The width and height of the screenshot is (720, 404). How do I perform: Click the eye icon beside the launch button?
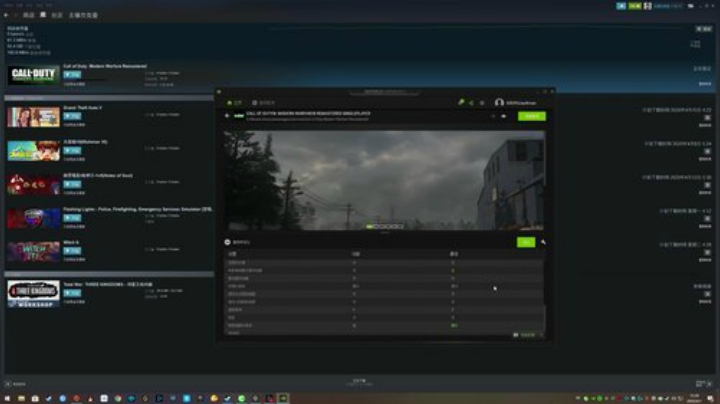pos(504,116)
